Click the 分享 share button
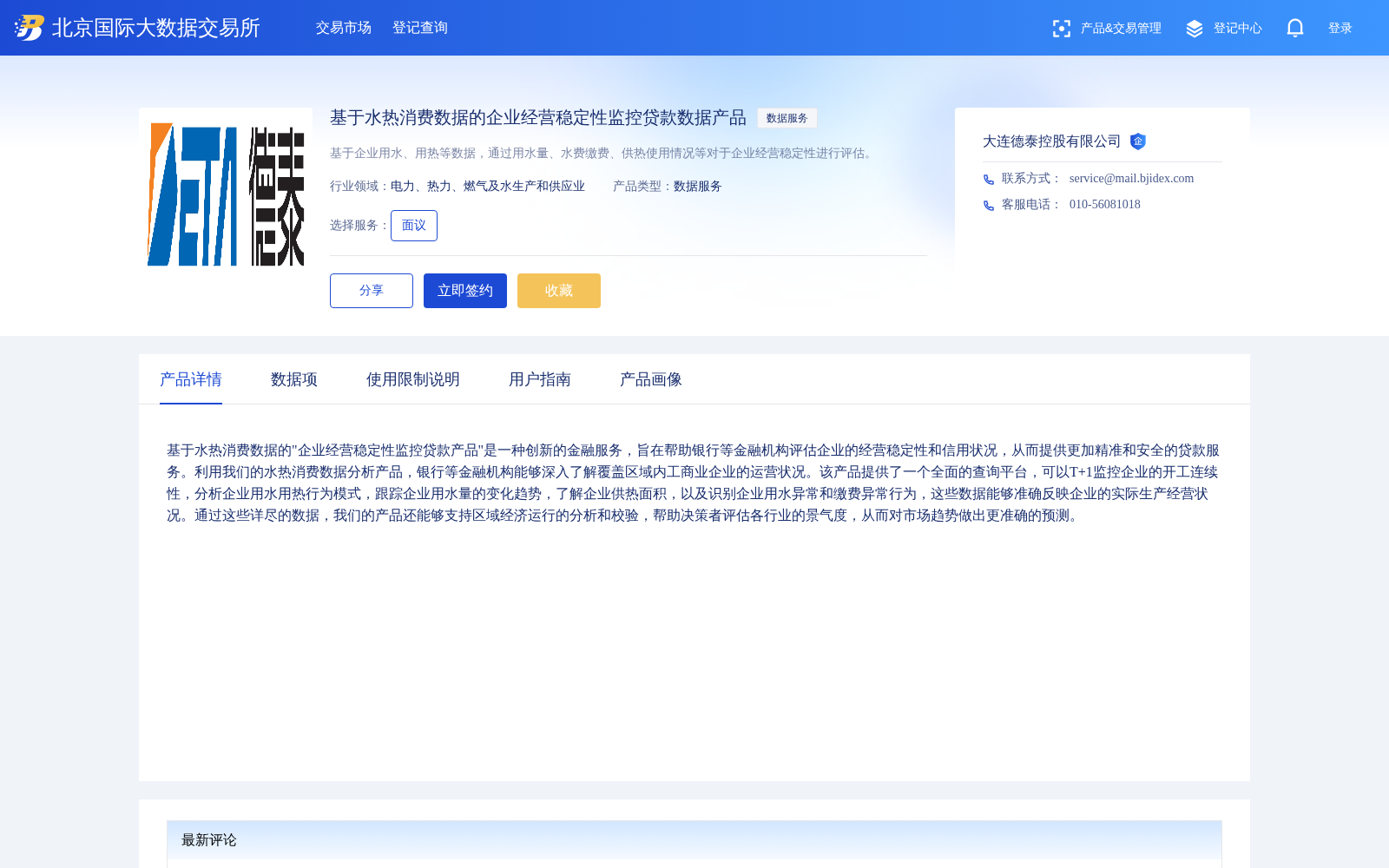 pyautogui.click(x=372, y=291)
